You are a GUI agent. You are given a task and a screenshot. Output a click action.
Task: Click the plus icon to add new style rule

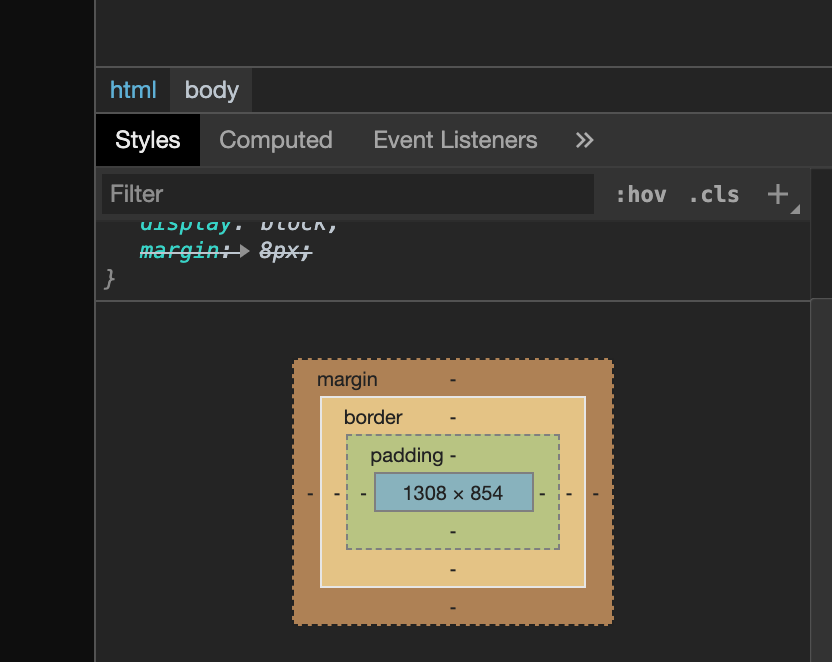click(778, 194)
